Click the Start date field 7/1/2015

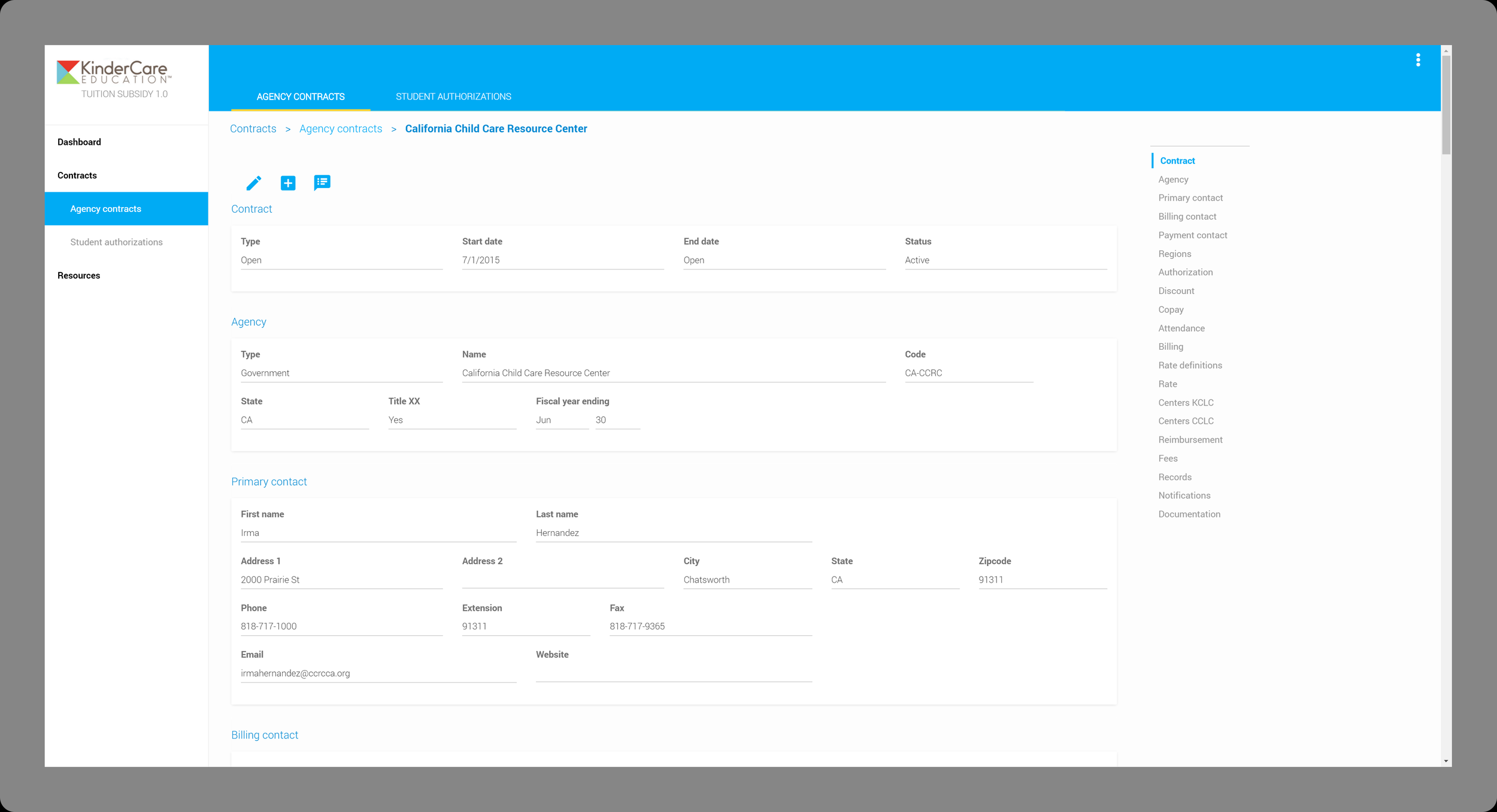[x=563, y=260]
